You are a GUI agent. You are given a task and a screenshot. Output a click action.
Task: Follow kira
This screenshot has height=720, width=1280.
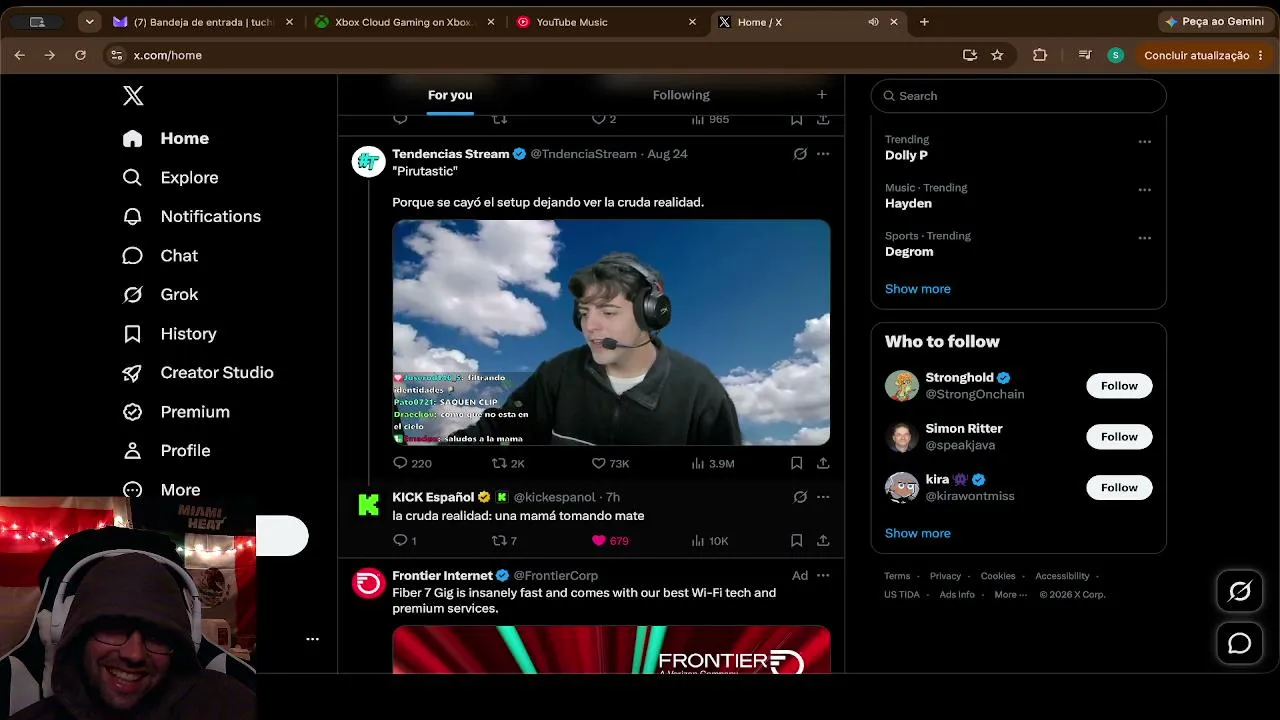1119,488
